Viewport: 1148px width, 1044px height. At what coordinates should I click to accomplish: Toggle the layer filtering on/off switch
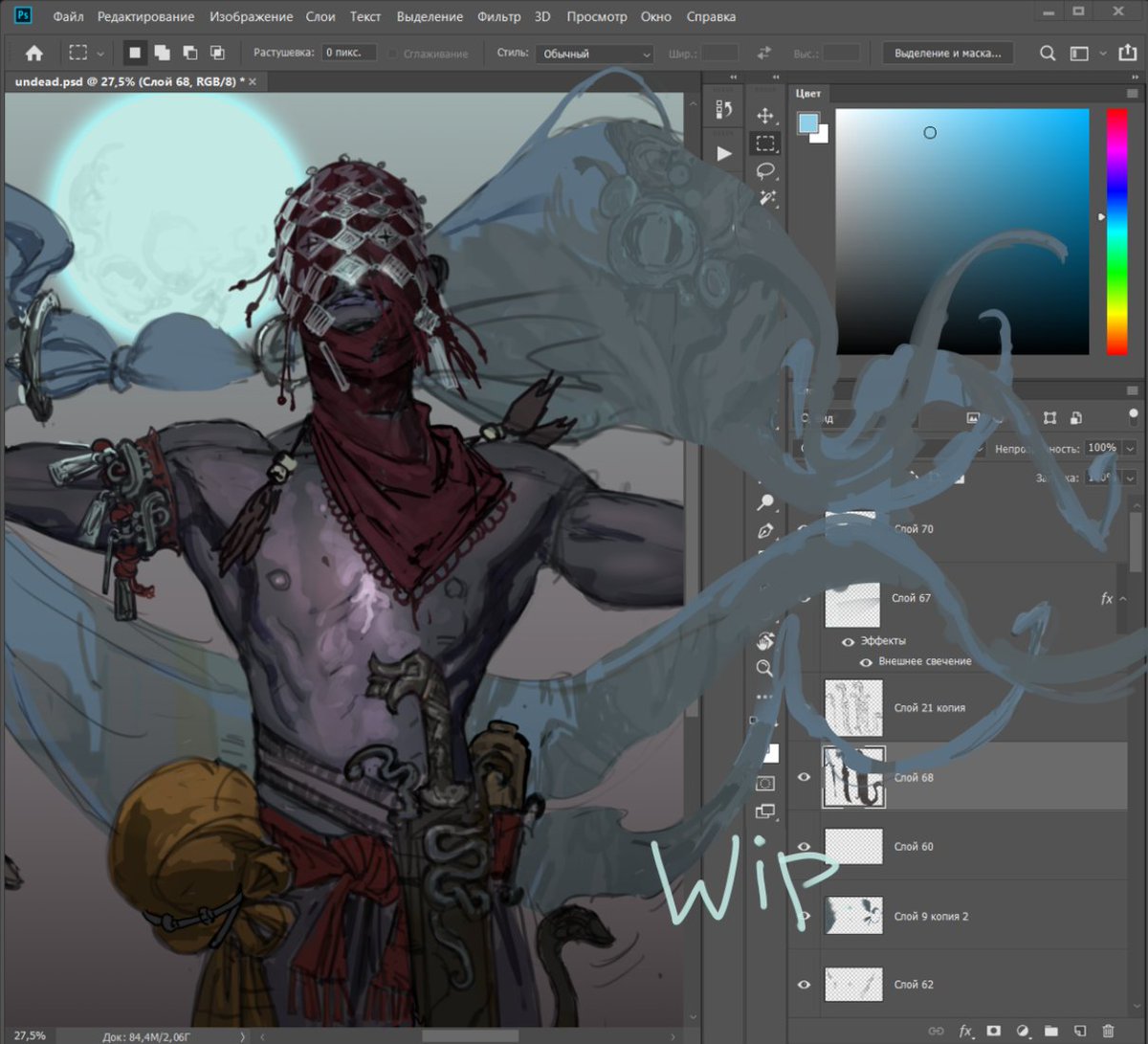pos(1133,418)
